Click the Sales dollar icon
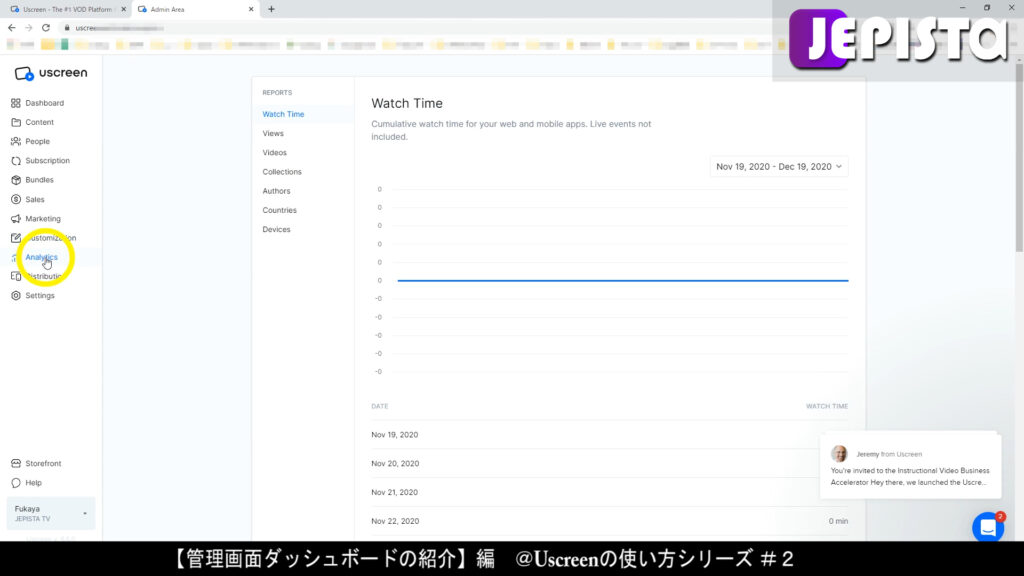This screenshot has height=576, width=1024. point(16,199)
